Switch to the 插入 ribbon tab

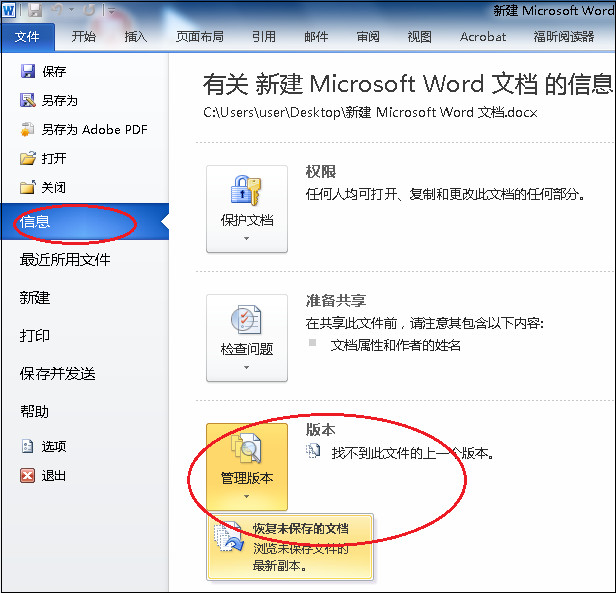136,37
